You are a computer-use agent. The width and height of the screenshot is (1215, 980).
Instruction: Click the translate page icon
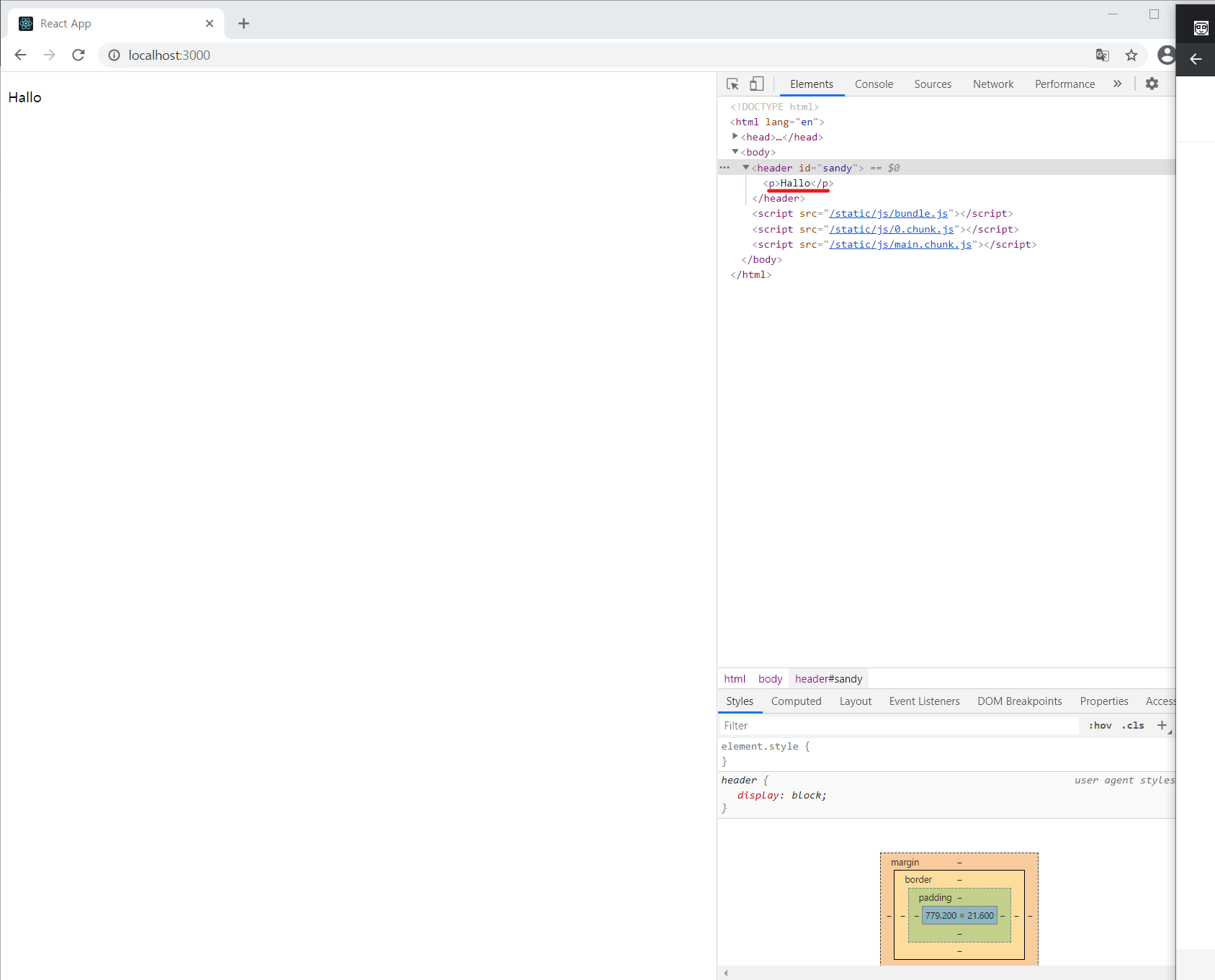1102,55
